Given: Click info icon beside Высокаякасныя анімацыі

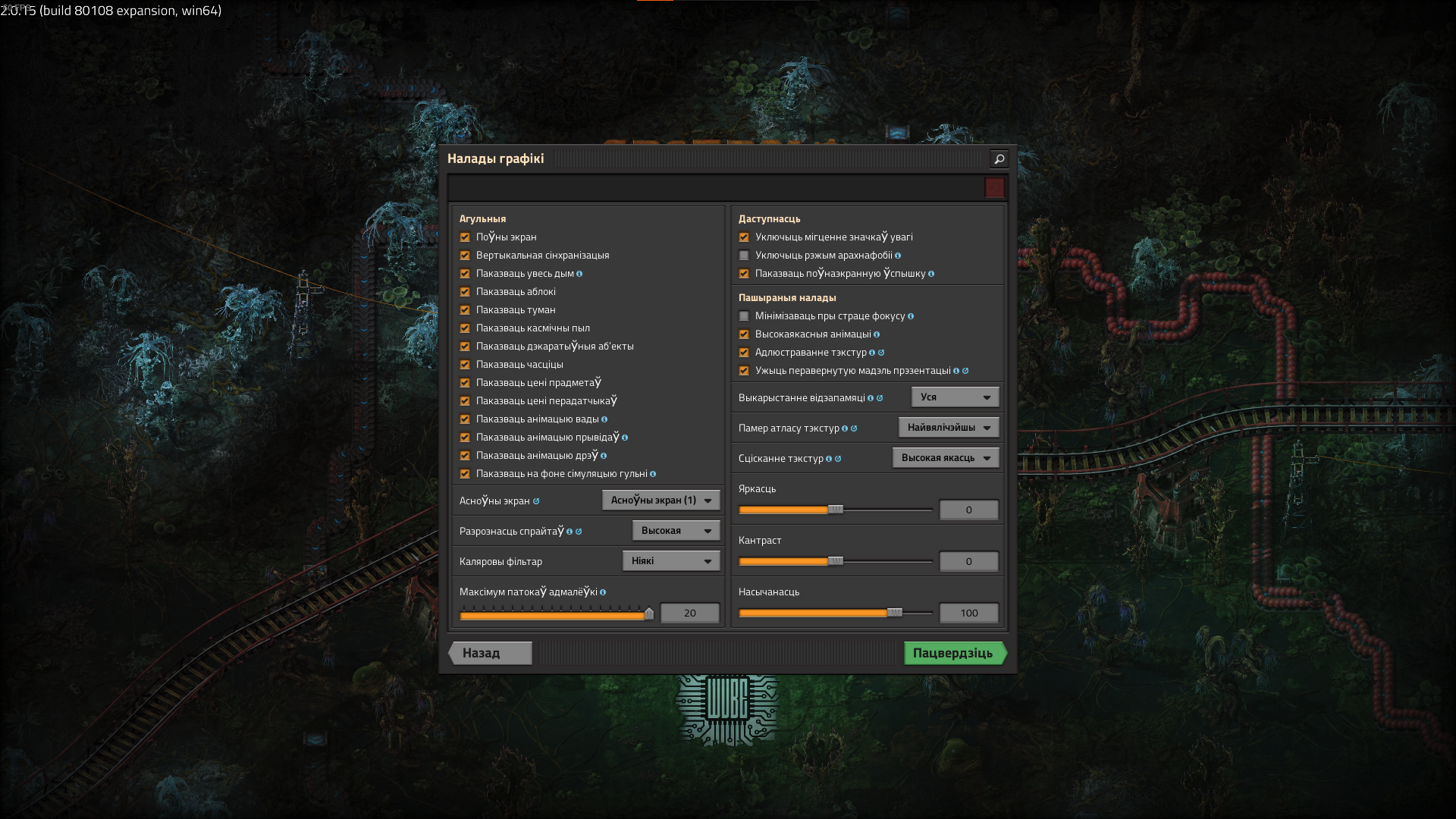Looking at the screenshot, I should 877,334.
